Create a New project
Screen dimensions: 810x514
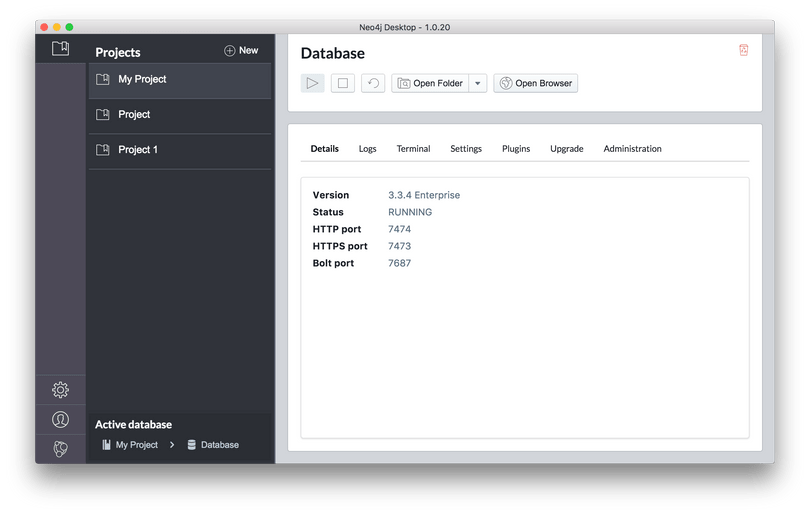[x=241, y=51]
